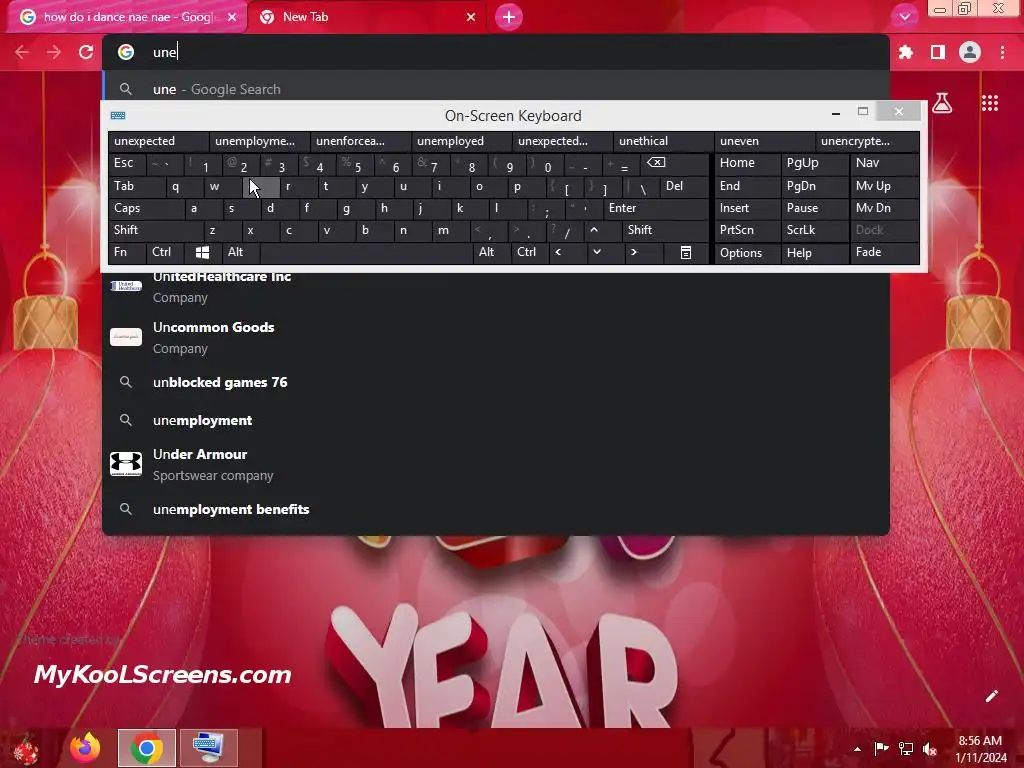Click the Start button ornament icon
1024x768 pixels.
[x=26, y=749]
